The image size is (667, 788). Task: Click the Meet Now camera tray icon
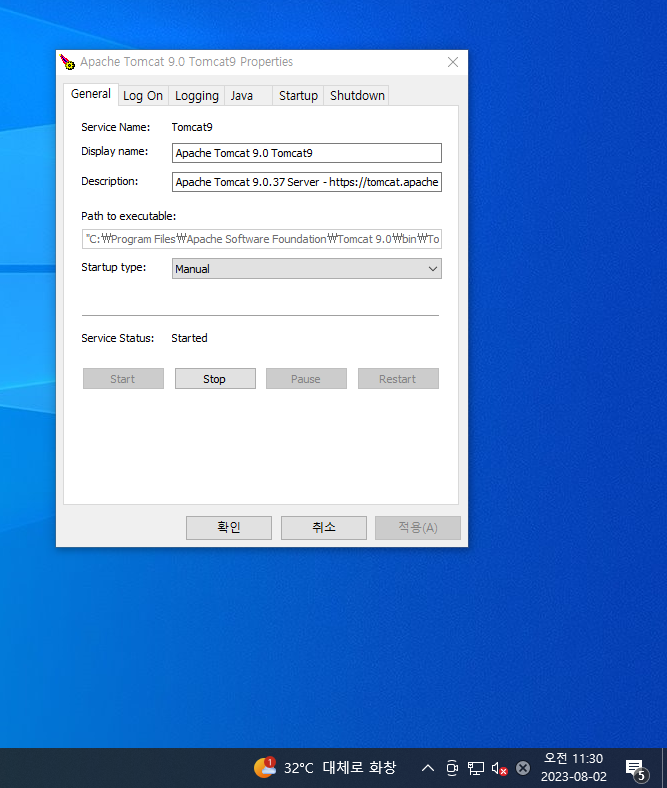pyautogui.click(x=452, y=768)
